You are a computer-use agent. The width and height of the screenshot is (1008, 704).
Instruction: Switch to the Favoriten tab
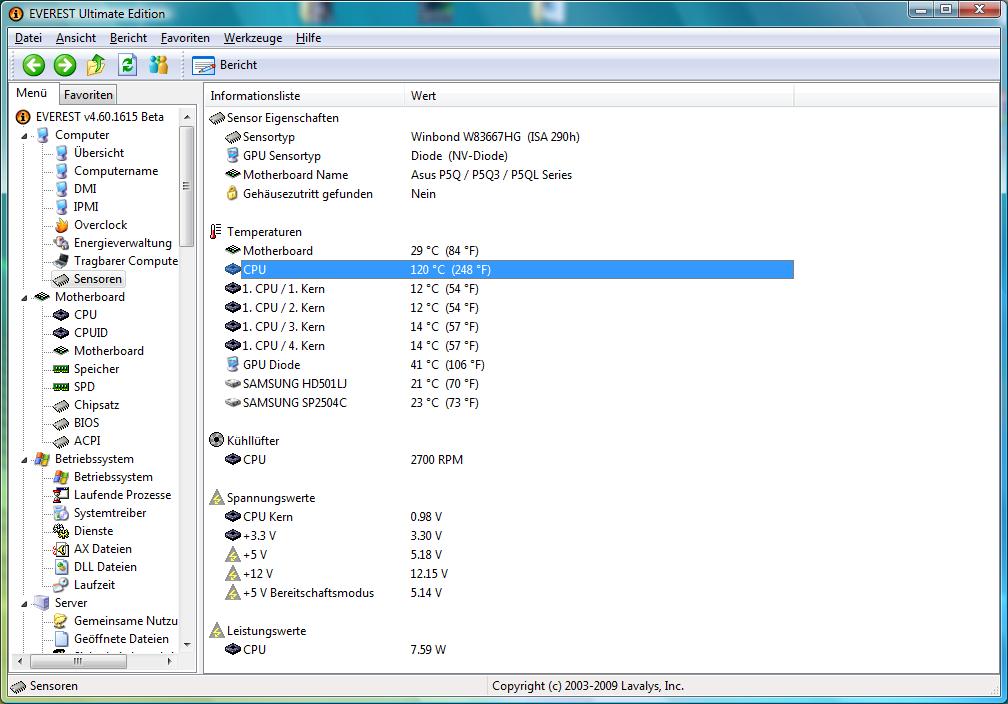click(88, 95)
